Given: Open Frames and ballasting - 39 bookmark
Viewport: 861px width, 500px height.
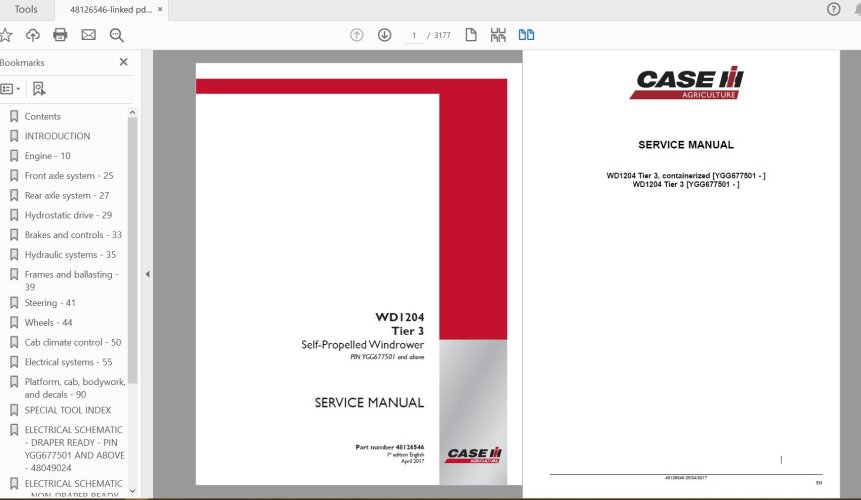Looking at the screenshot, I should coord(71,280).
